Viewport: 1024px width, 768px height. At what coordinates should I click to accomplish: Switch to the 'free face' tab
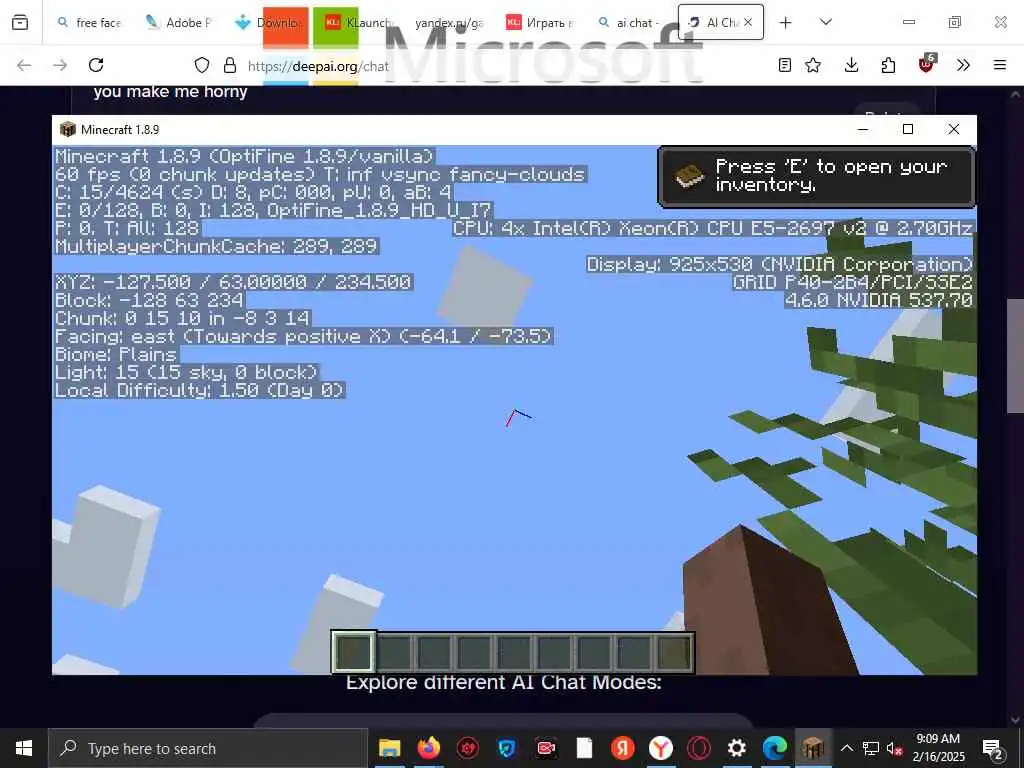[x=89, y=22]
